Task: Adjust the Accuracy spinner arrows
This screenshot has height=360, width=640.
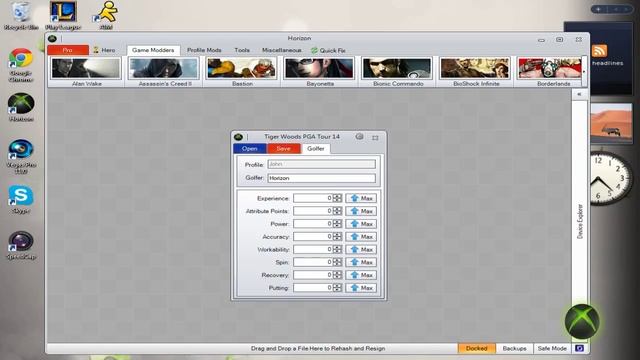Action: (x=337, y=237)
